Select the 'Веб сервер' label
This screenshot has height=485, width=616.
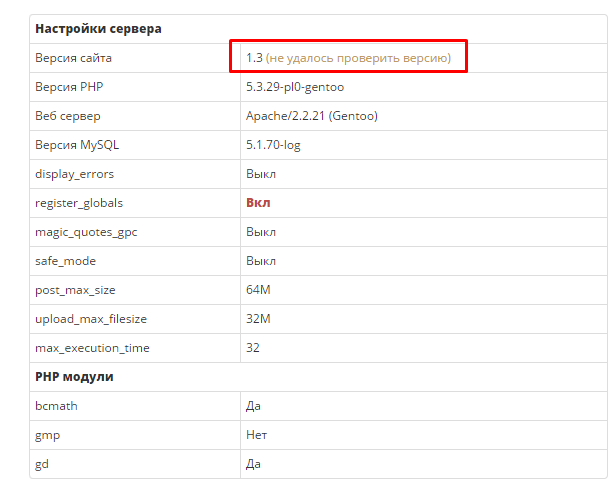(x=68, y=116)
